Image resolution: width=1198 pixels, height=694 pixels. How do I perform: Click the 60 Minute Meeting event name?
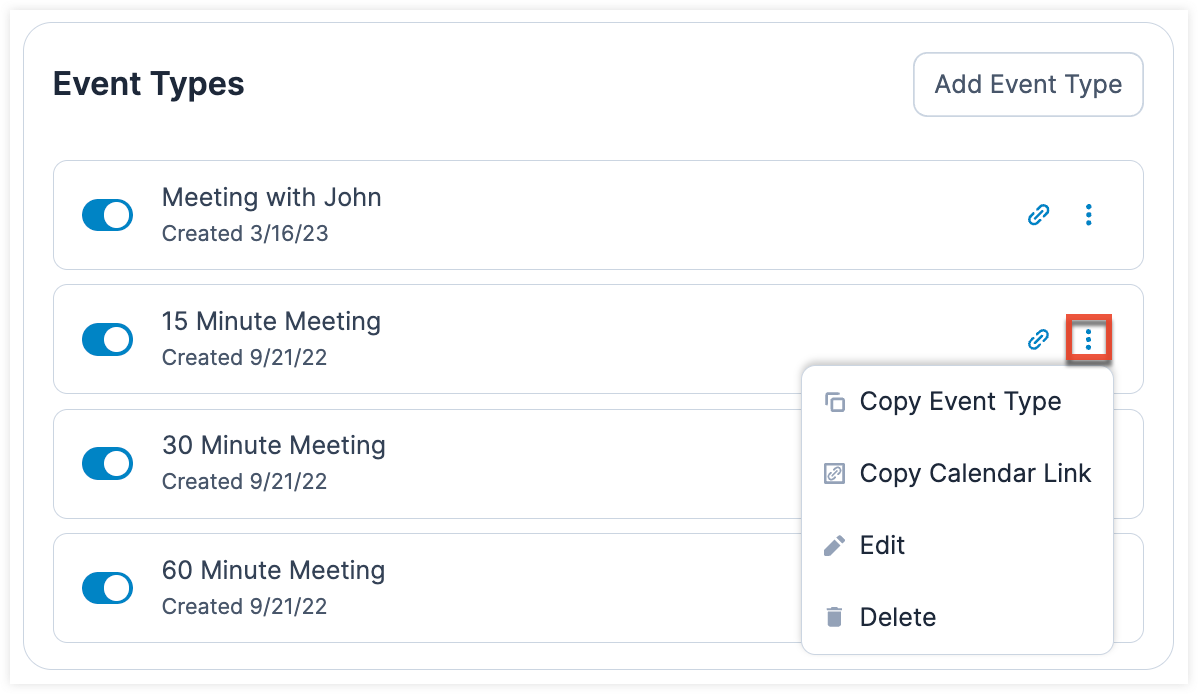273,571
